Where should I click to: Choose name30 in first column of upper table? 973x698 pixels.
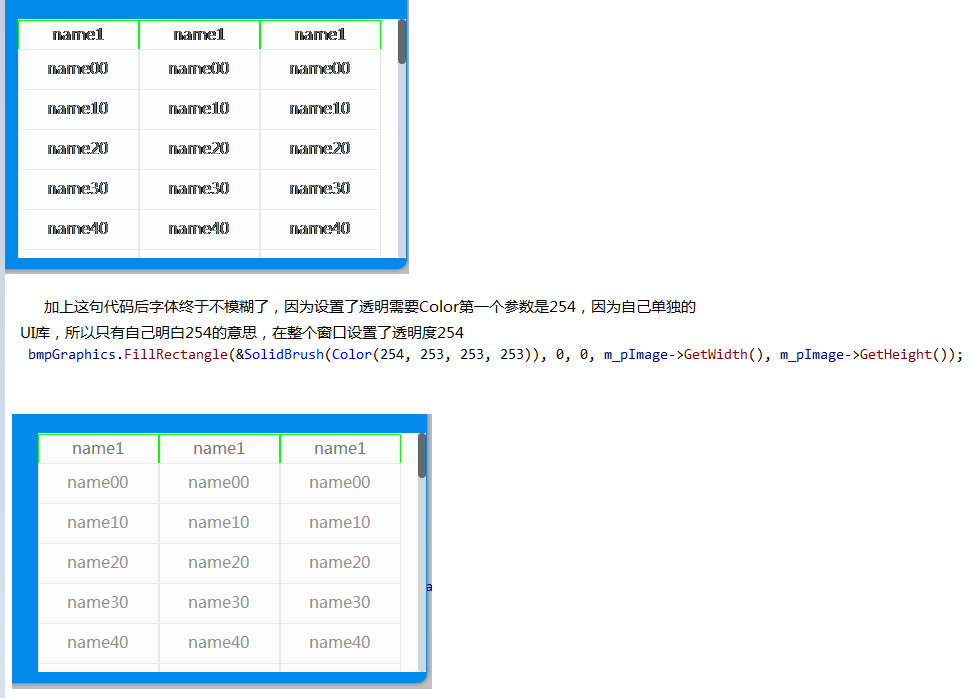[x=78, y=189]
